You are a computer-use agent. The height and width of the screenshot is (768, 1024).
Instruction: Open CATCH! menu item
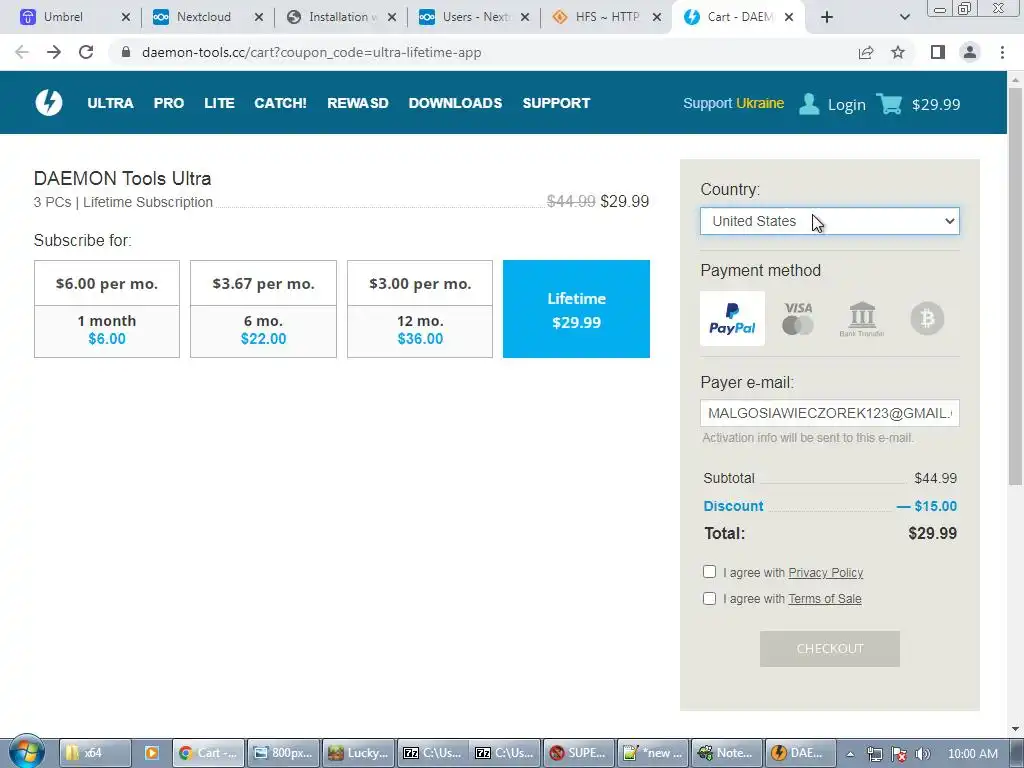click(280, 103)
